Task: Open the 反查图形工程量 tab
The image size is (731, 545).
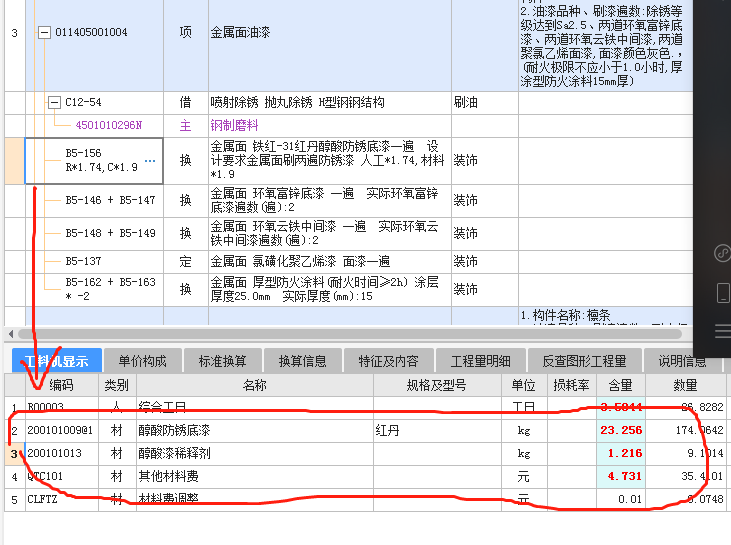Action: (584, 361)
